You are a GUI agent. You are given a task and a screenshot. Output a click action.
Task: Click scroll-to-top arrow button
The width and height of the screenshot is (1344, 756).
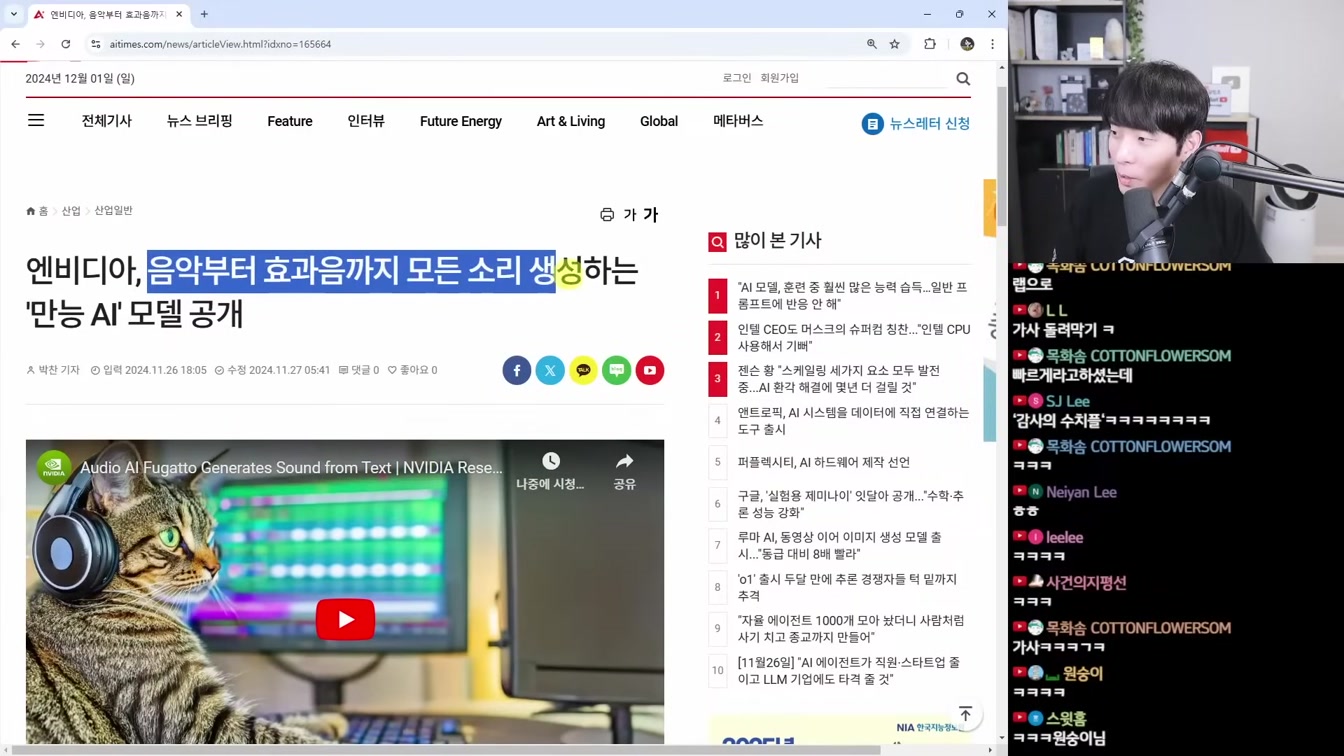pos(965,714)
